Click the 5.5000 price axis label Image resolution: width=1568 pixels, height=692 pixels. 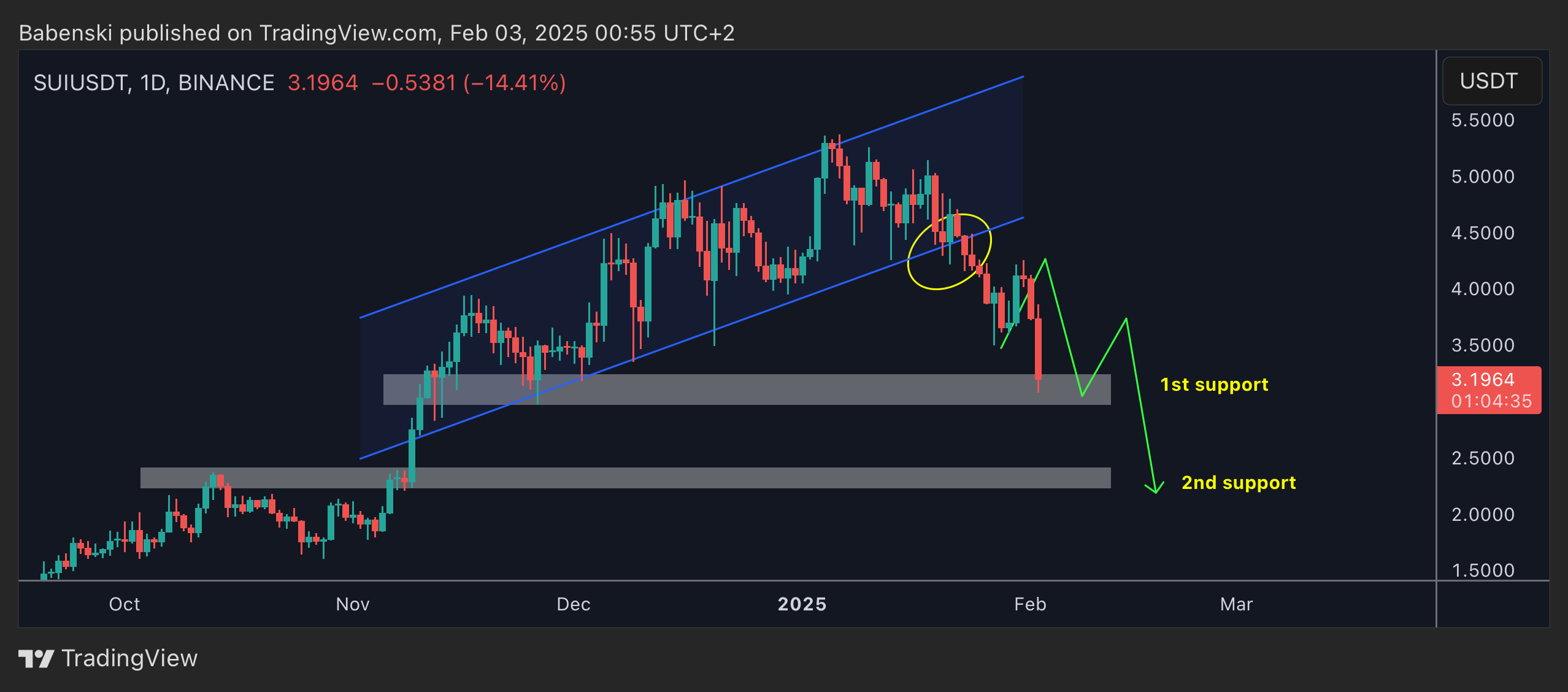(x=1483, y=120)
